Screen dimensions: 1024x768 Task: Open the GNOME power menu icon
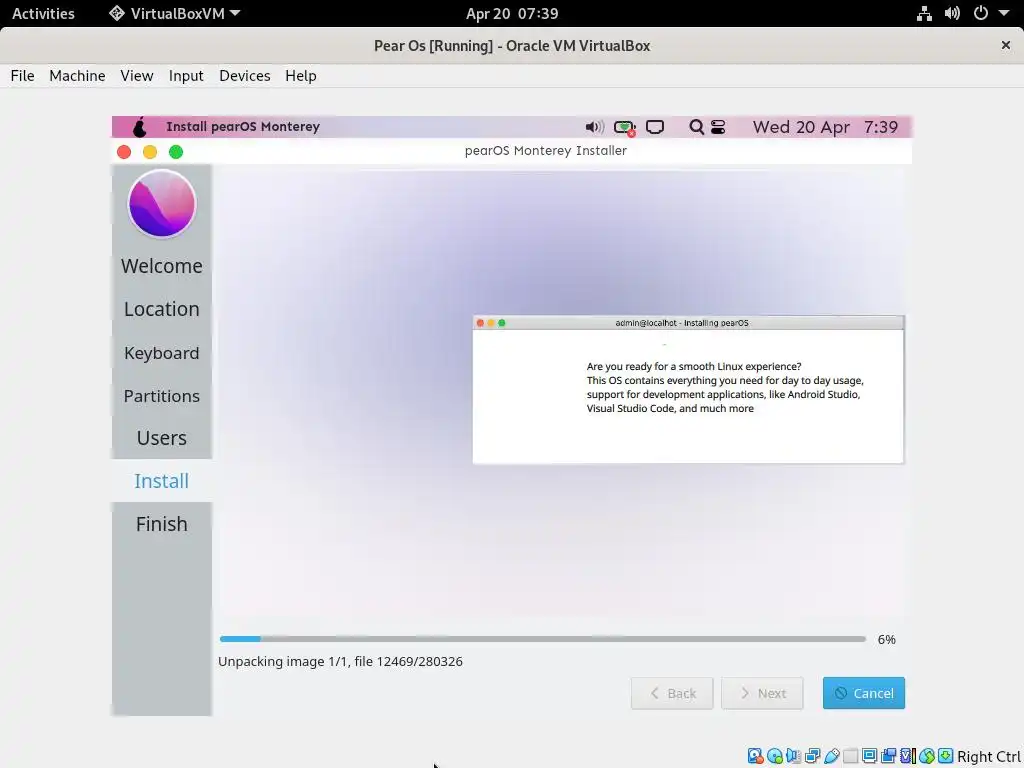click(980, 14)
